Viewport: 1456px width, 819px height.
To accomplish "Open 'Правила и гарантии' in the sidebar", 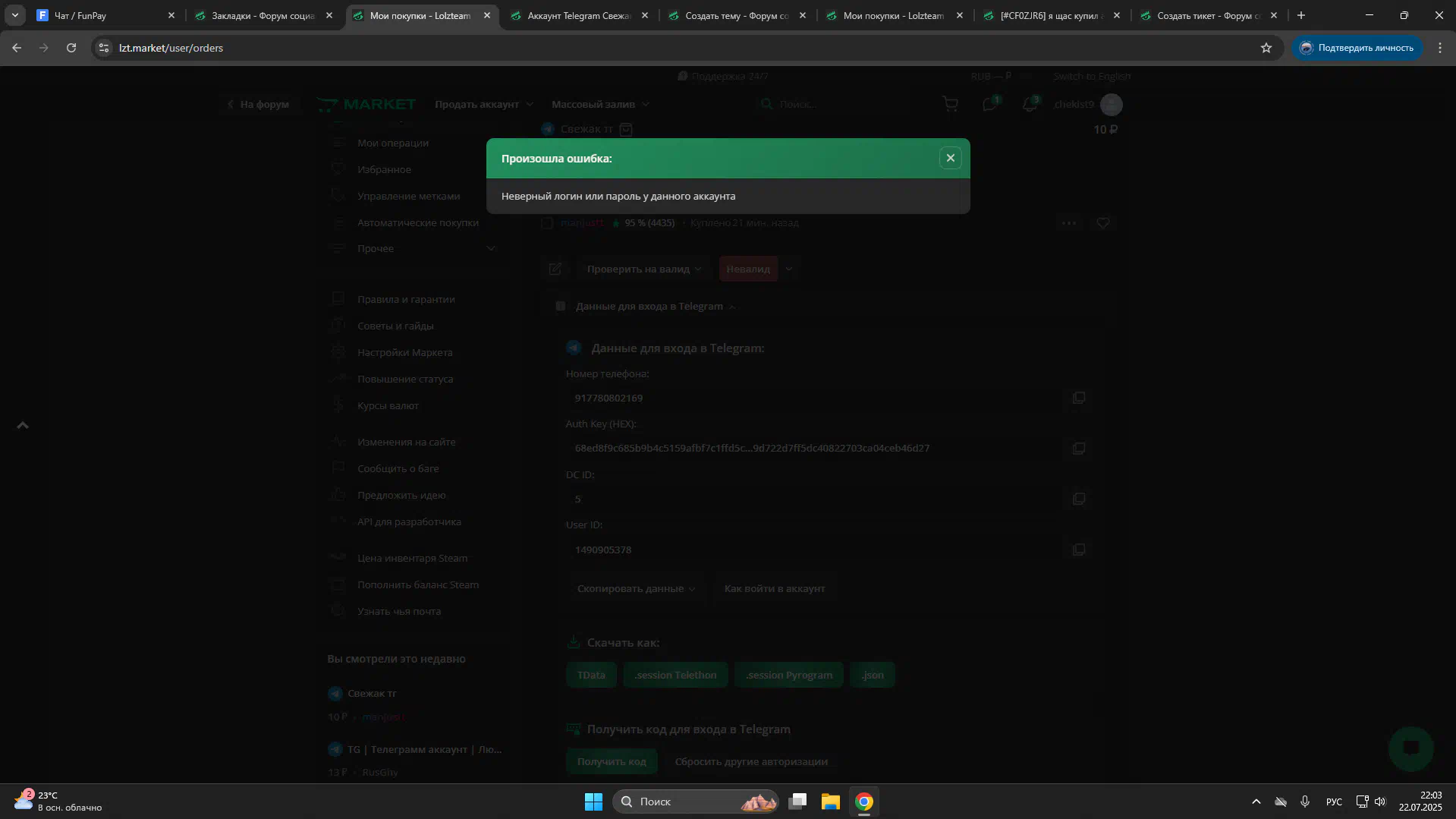I will 406,299.
